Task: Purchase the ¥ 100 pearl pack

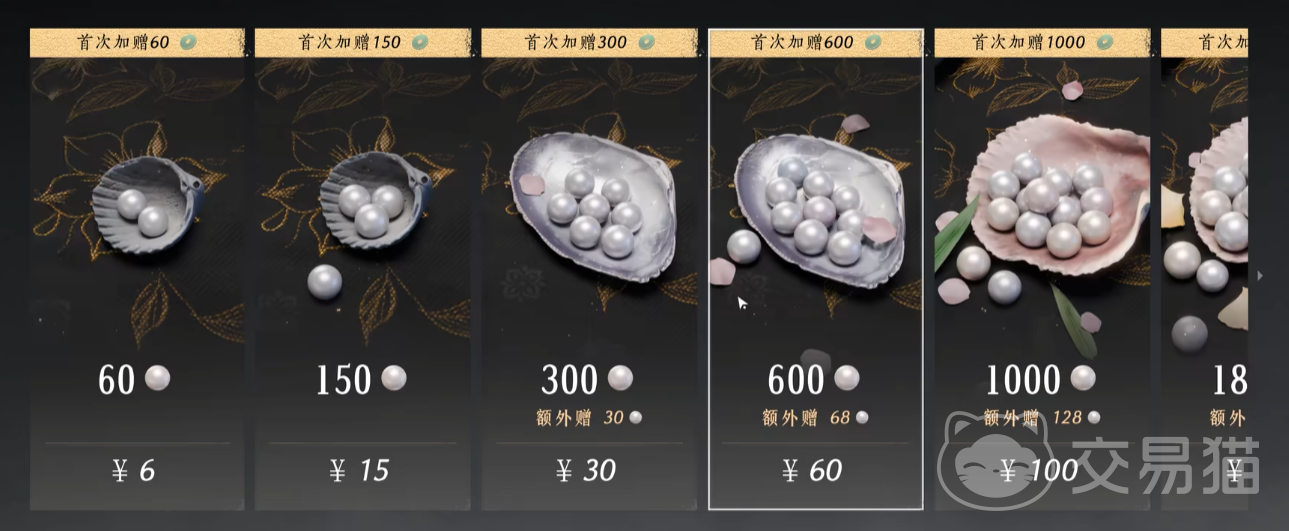Action: tap(1041, 470)
